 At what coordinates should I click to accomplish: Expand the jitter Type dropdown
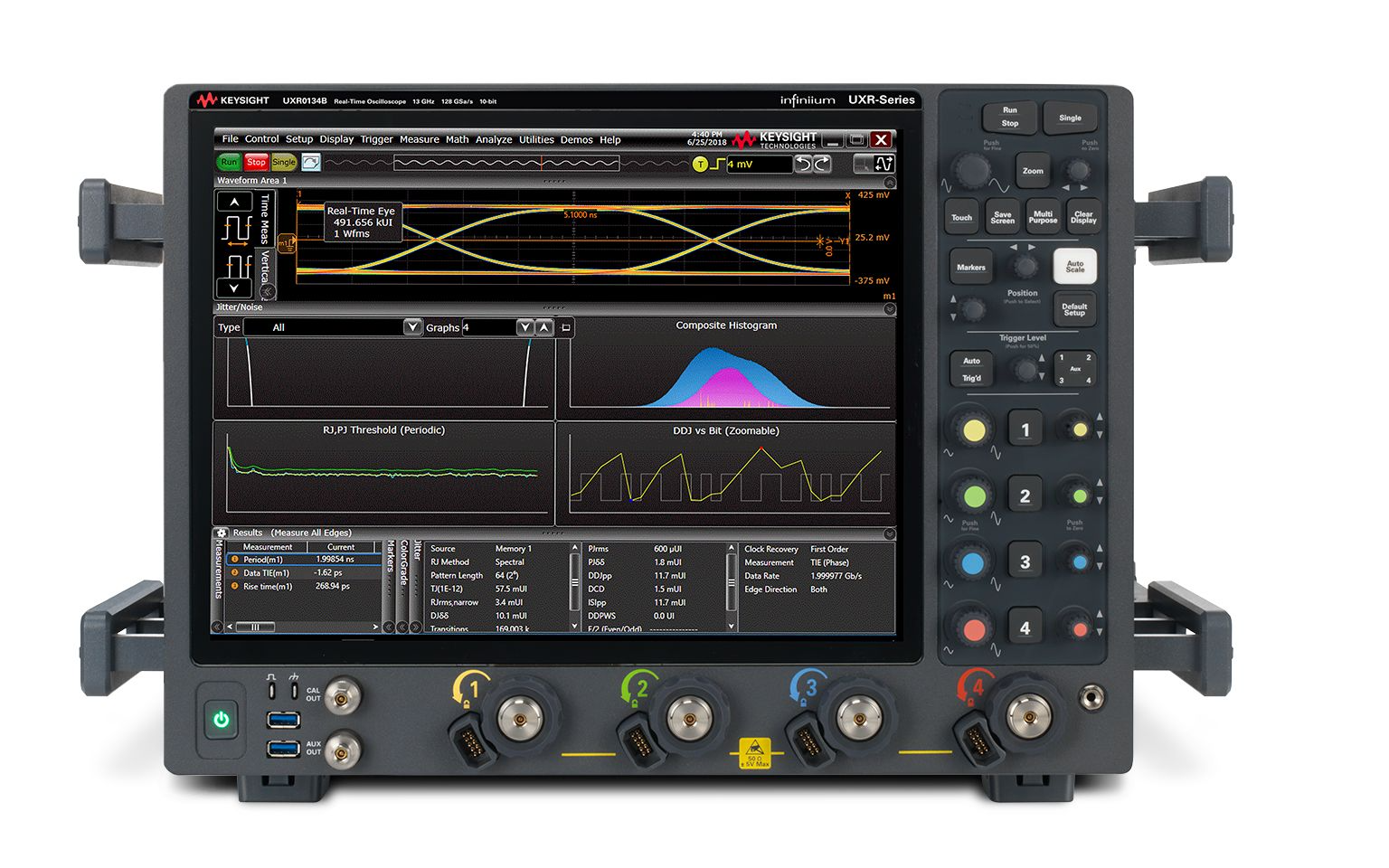pos(412,327)
